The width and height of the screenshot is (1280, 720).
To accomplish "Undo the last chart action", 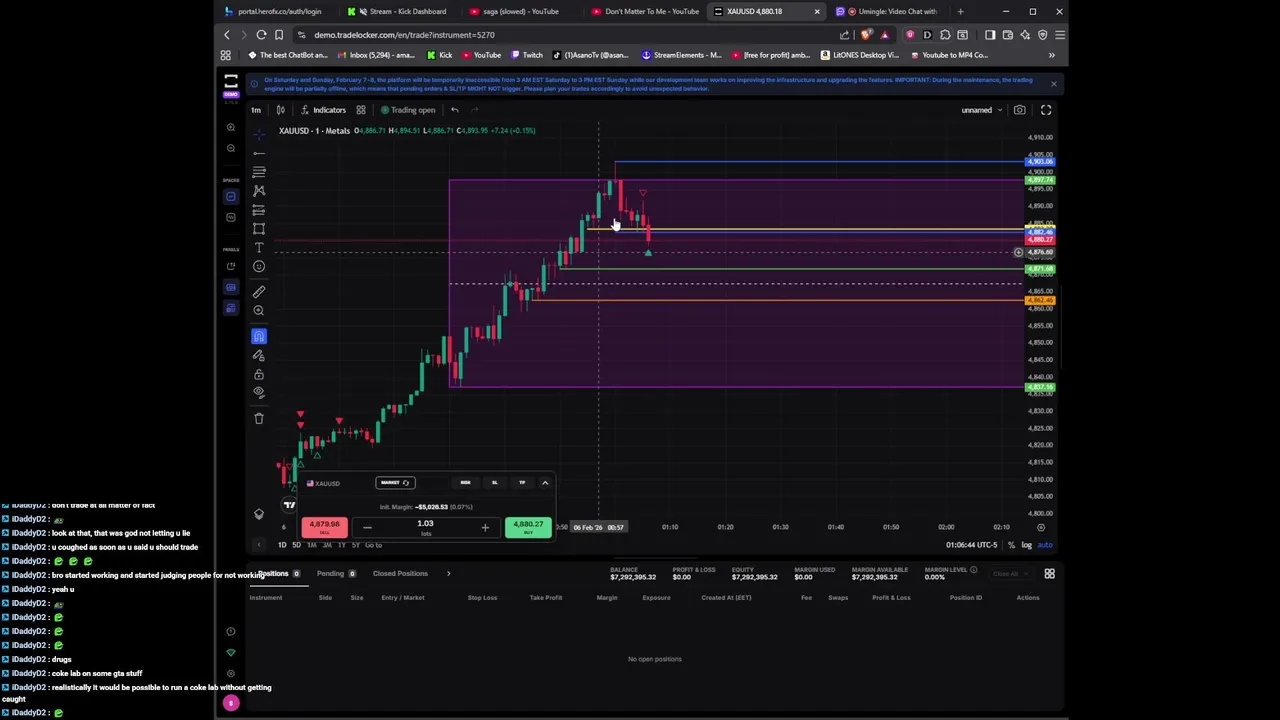I will point(454,110).
